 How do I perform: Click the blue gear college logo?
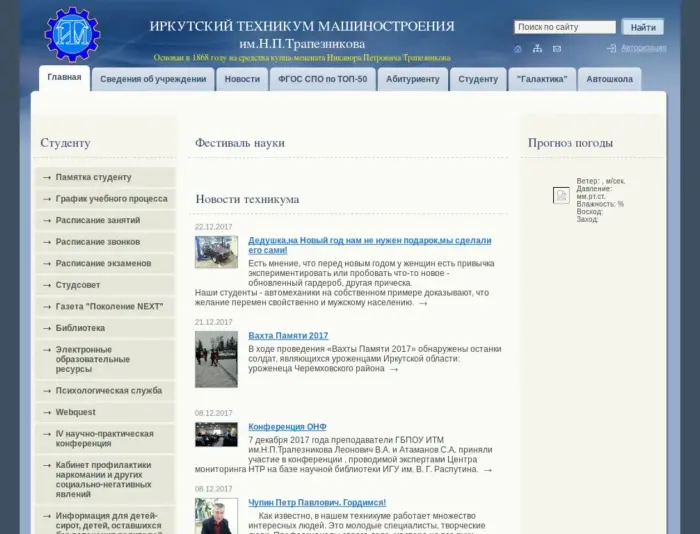tap(72, 34)
